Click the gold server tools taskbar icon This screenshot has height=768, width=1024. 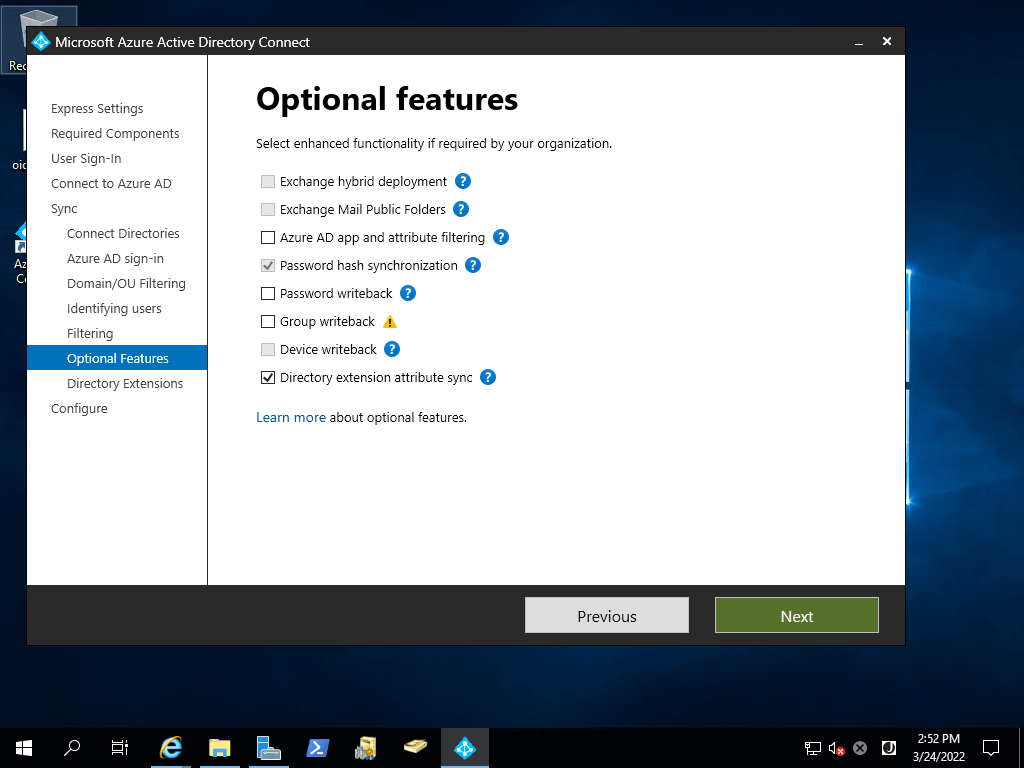click(366, 748)
